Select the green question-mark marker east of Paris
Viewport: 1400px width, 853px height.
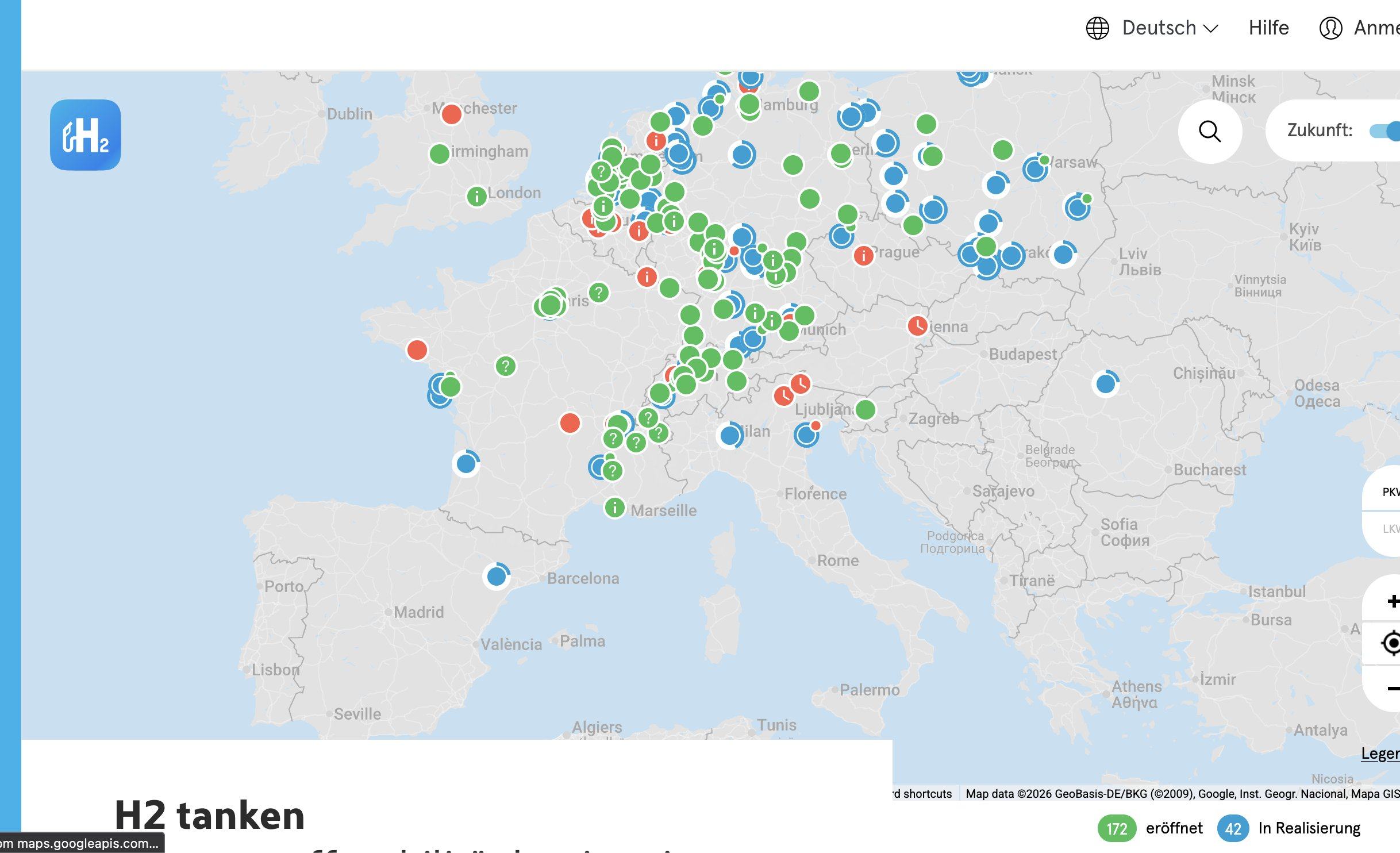(599, 293)
